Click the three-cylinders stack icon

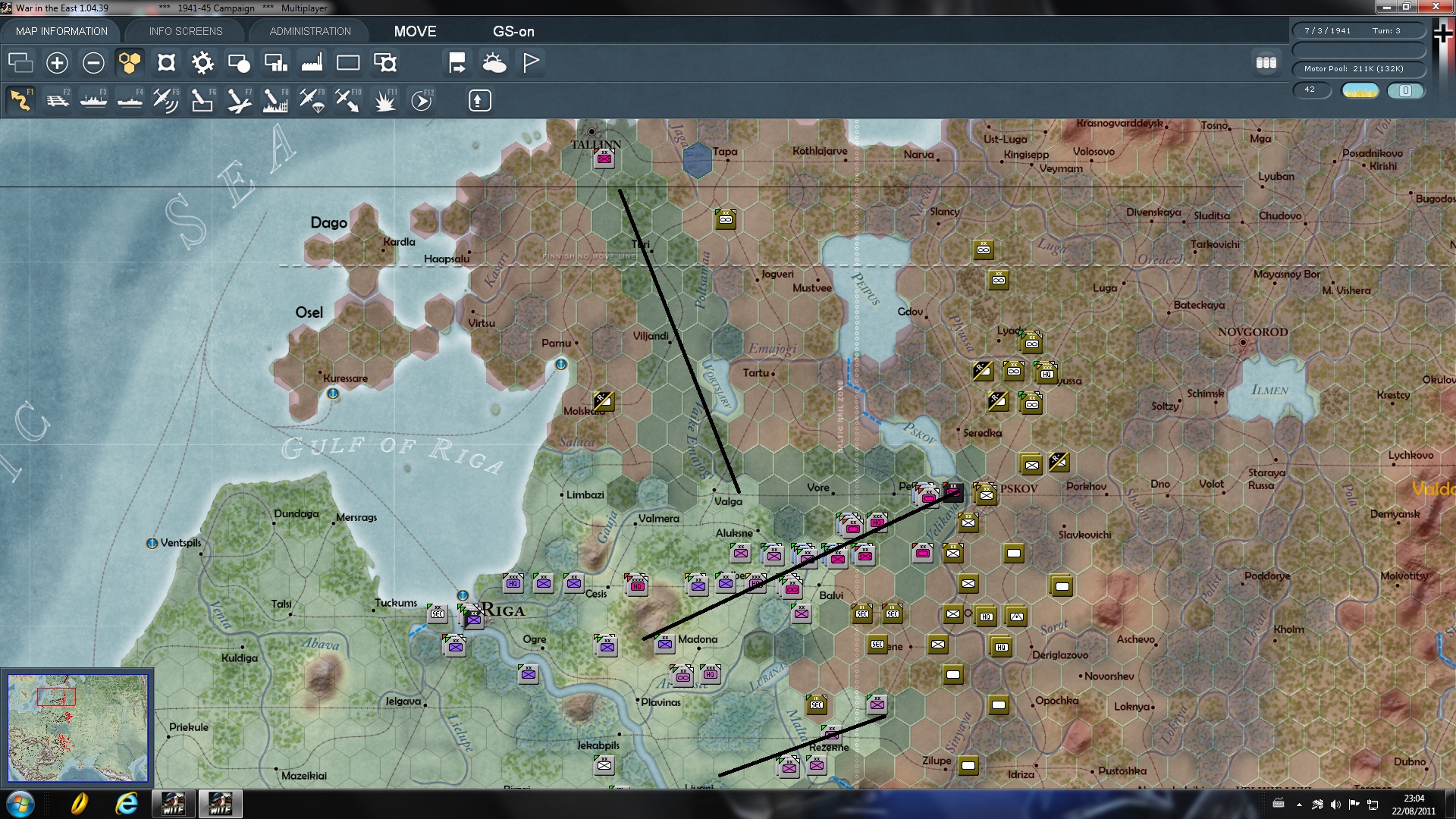[1266, 63]
